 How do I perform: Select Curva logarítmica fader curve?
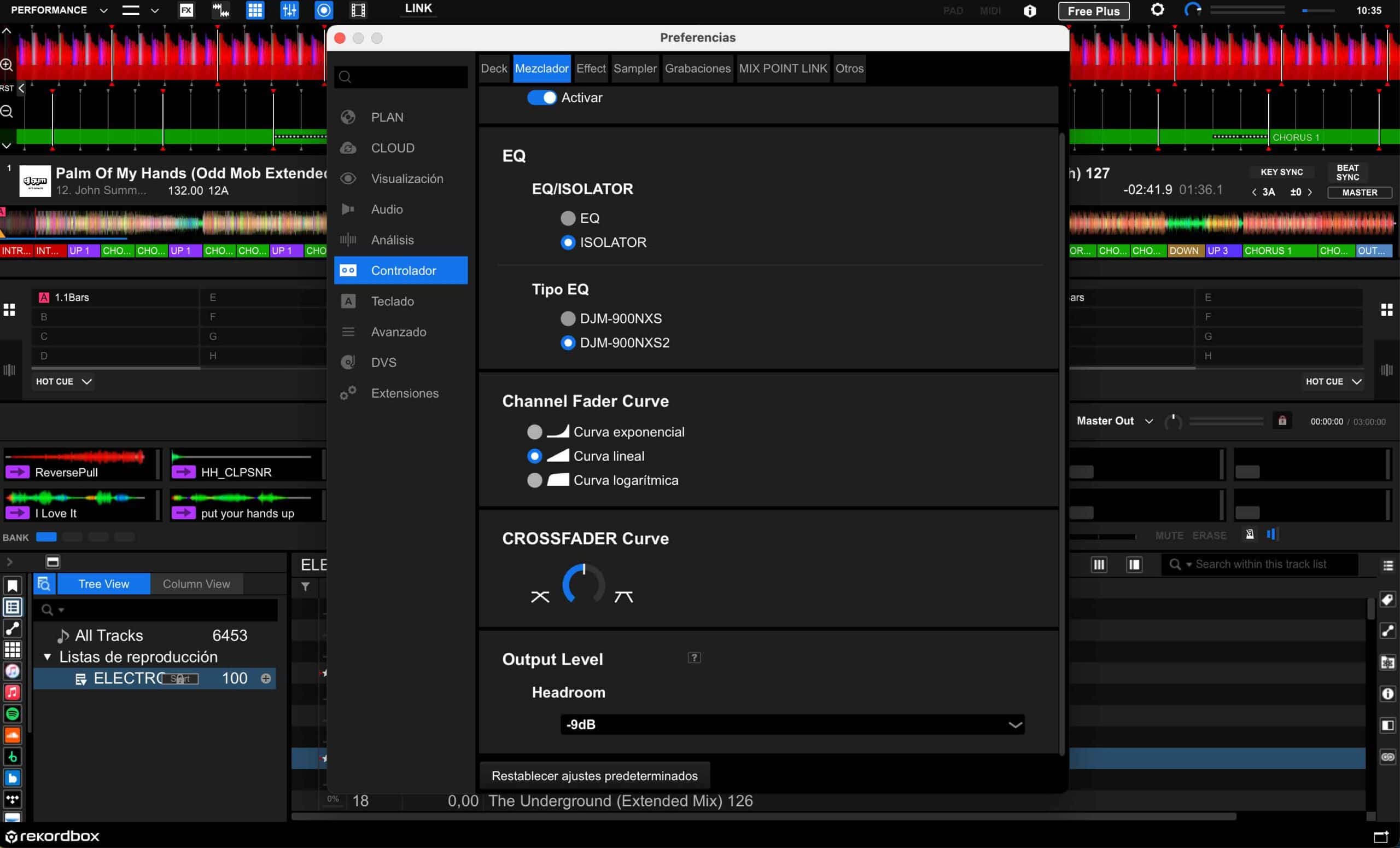[535, 480]
